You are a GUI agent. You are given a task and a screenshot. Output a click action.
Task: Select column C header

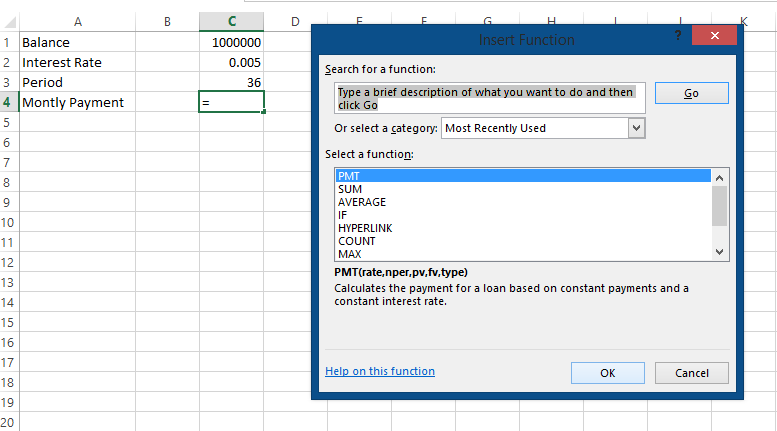(x=231, y=21)
